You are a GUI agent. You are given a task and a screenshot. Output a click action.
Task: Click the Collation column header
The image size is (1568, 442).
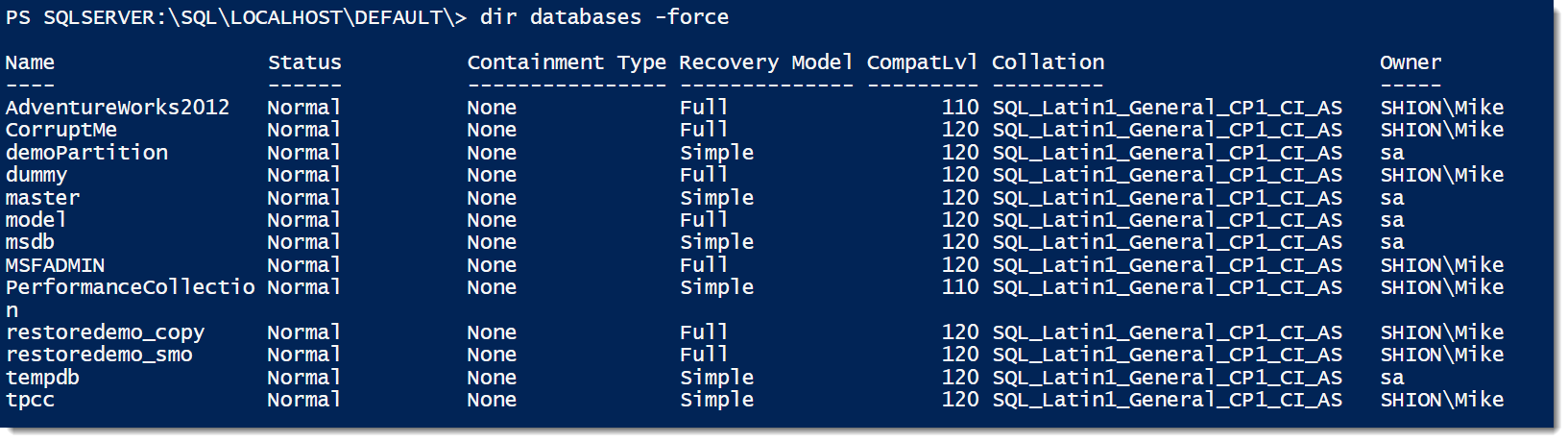click(1048, 62)
